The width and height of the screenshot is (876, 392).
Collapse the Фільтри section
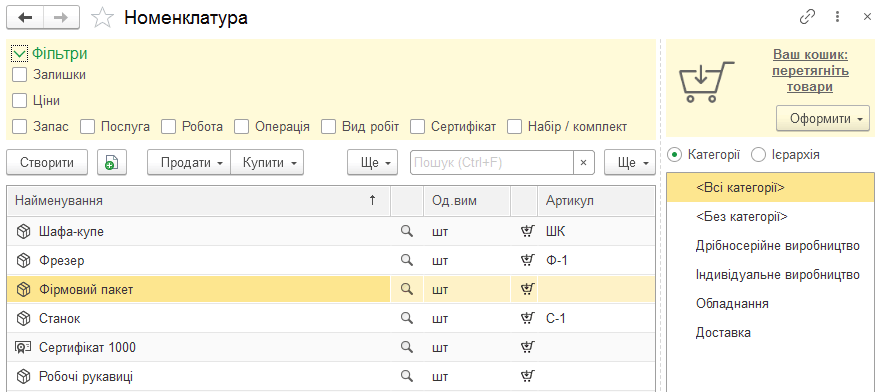click(20, 54)
